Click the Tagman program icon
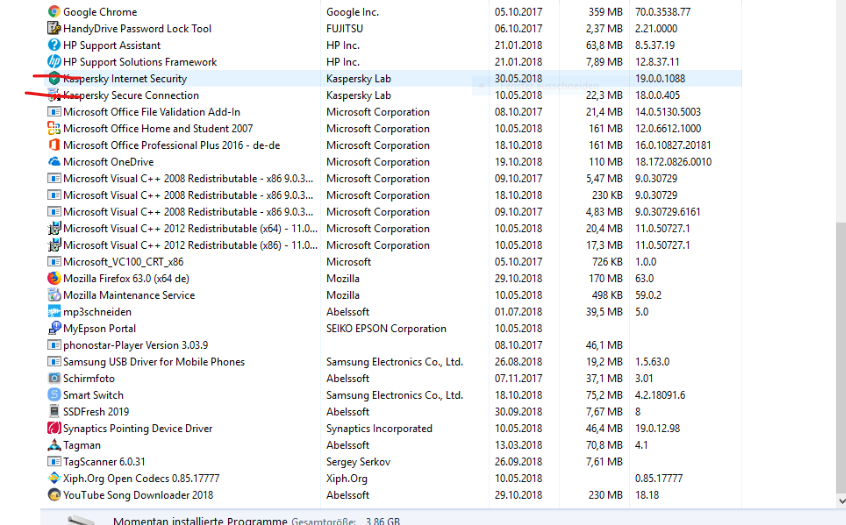Image resolution: width=846 pixels, height=525 pixels. [54, 445]
